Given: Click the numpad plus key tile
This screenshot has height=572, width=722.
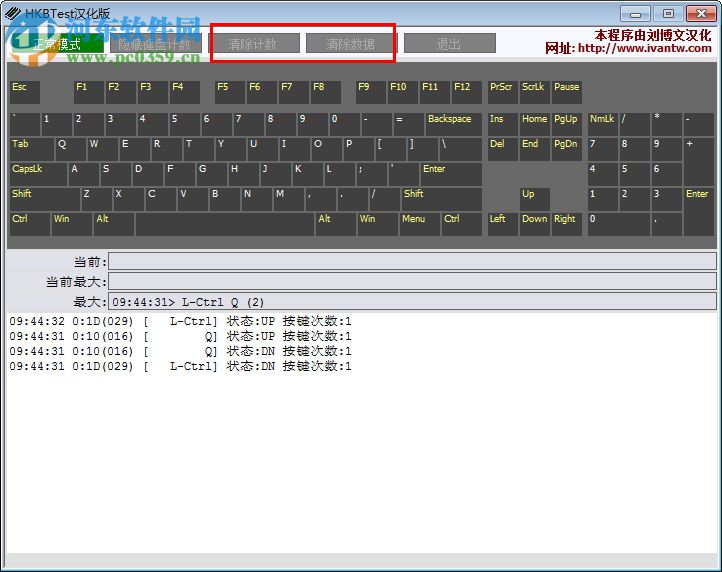Looking at the screenshot, I should pyautogui.click(x=699, y=161).
